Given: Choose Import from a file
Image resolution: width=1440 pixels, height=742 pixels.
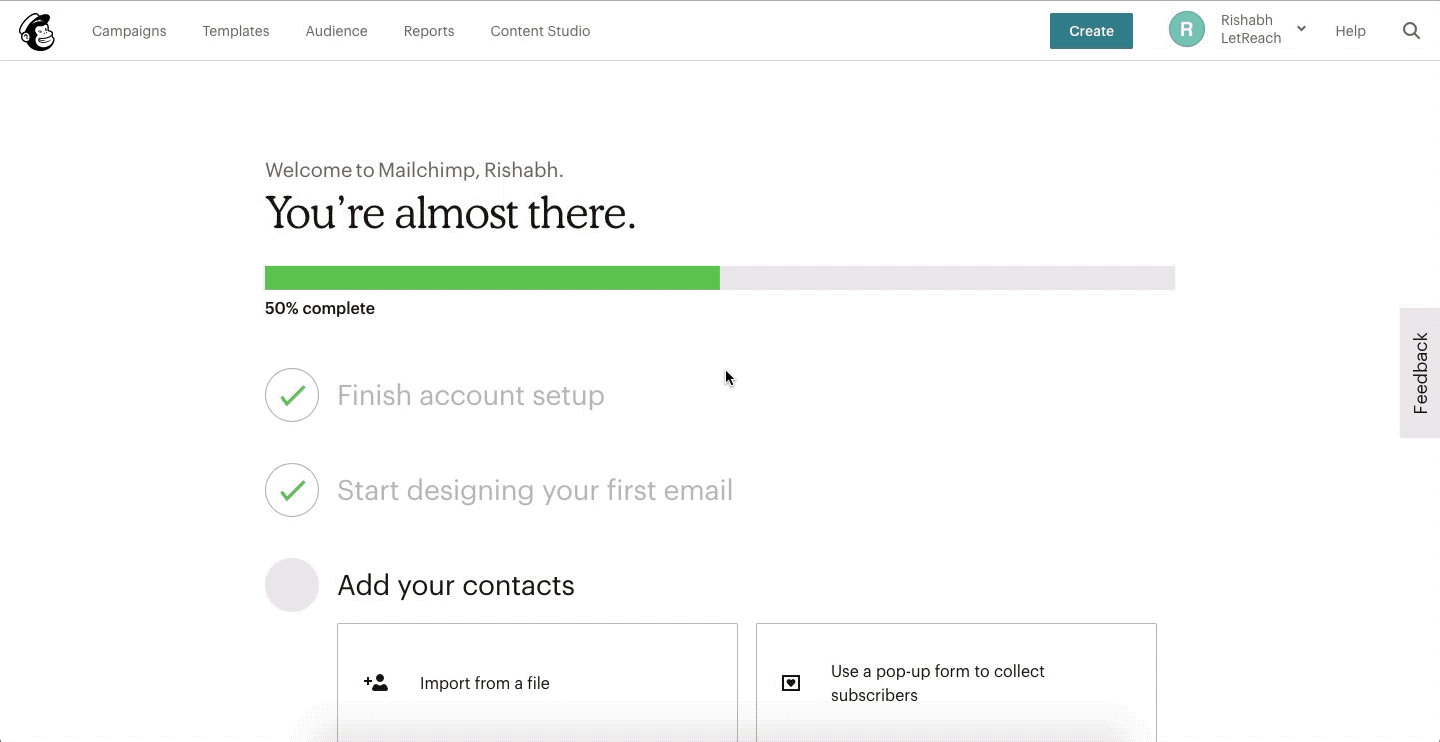Looking at the screenshot, I should (x=537, y=682).
